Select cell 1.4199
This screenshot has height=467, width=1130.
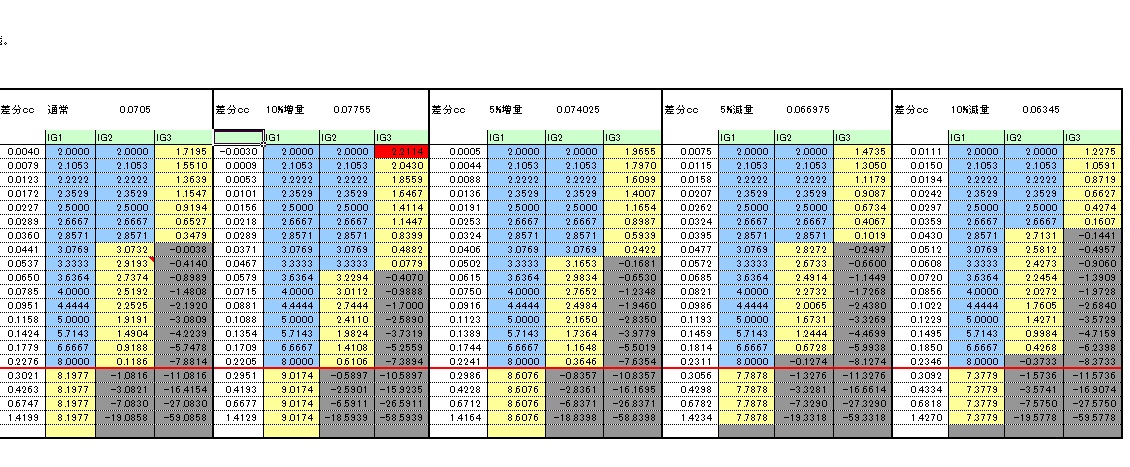click(22, 416)
